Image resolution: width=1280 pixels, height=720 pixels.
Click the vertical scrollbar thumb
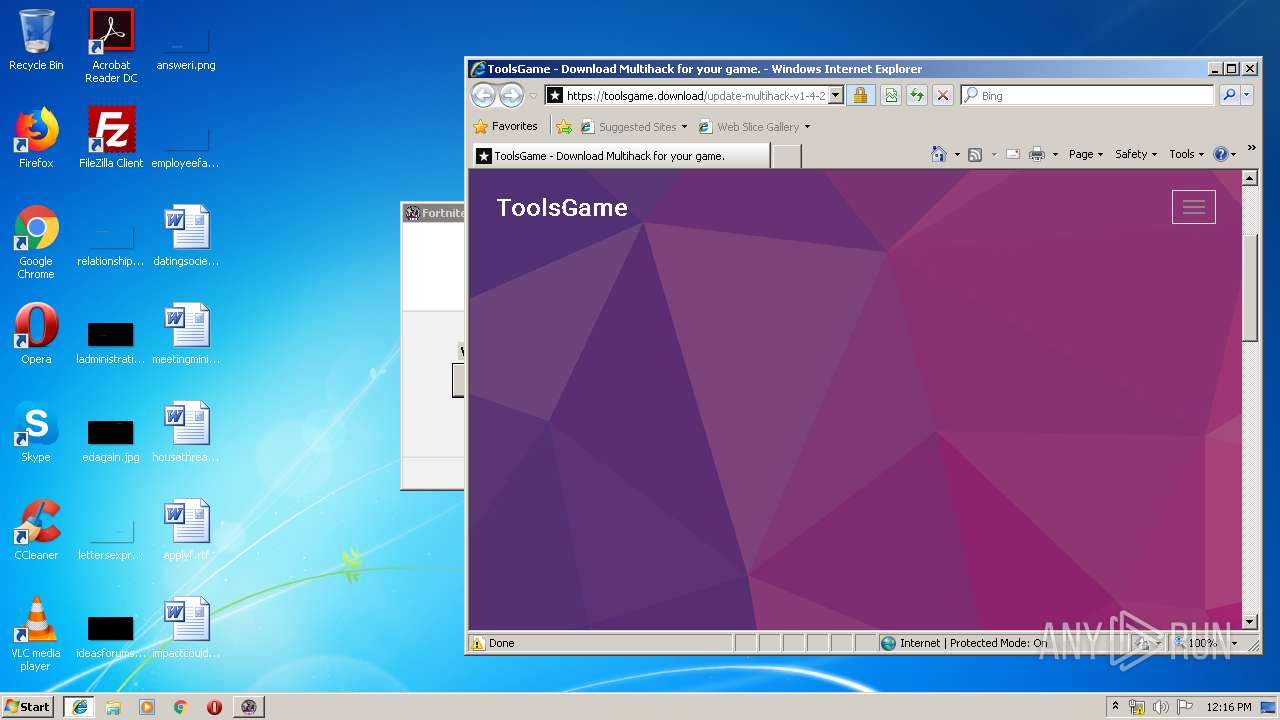[x=1250, y=288]
